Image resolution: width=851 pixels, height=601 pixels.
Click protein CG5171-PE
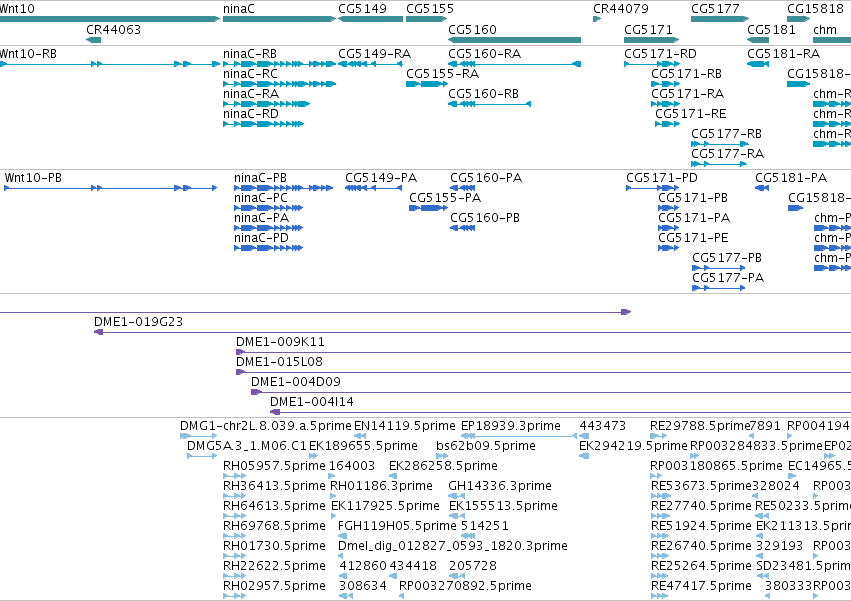coord(694,238)
